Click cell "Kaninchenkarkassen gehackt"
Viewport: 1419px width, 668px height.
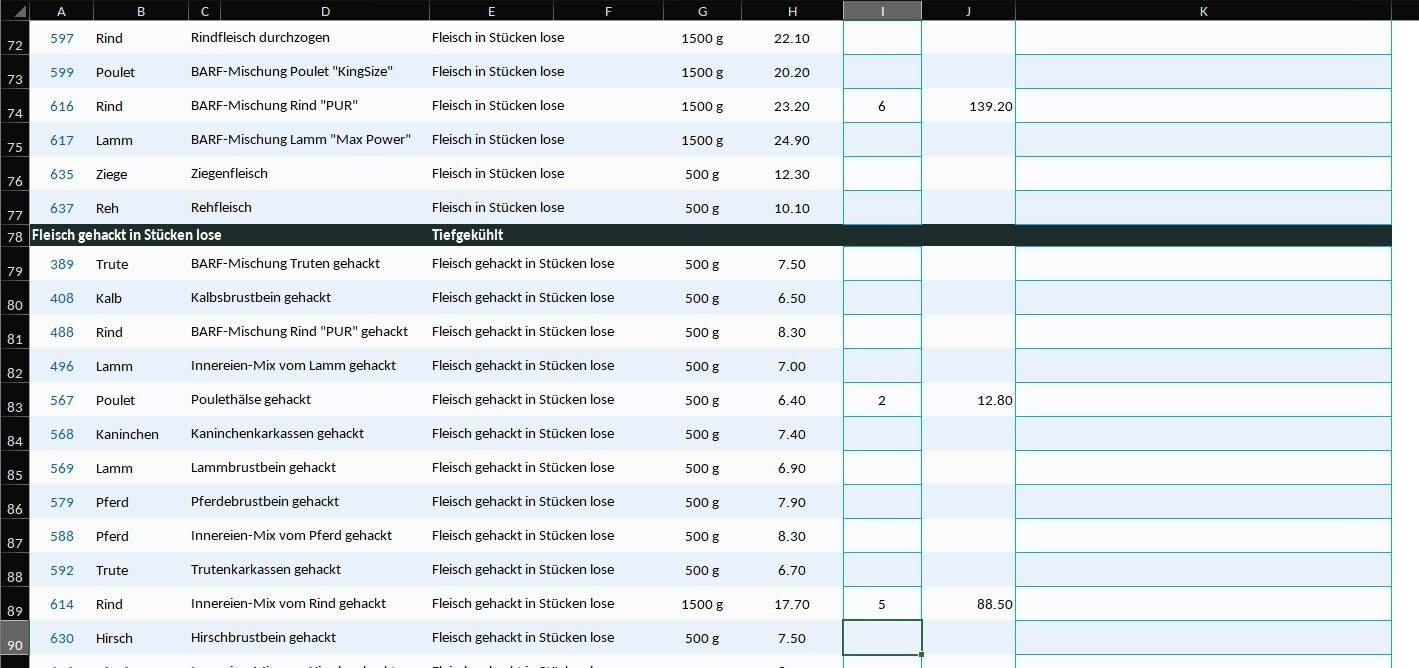(277, 434)
